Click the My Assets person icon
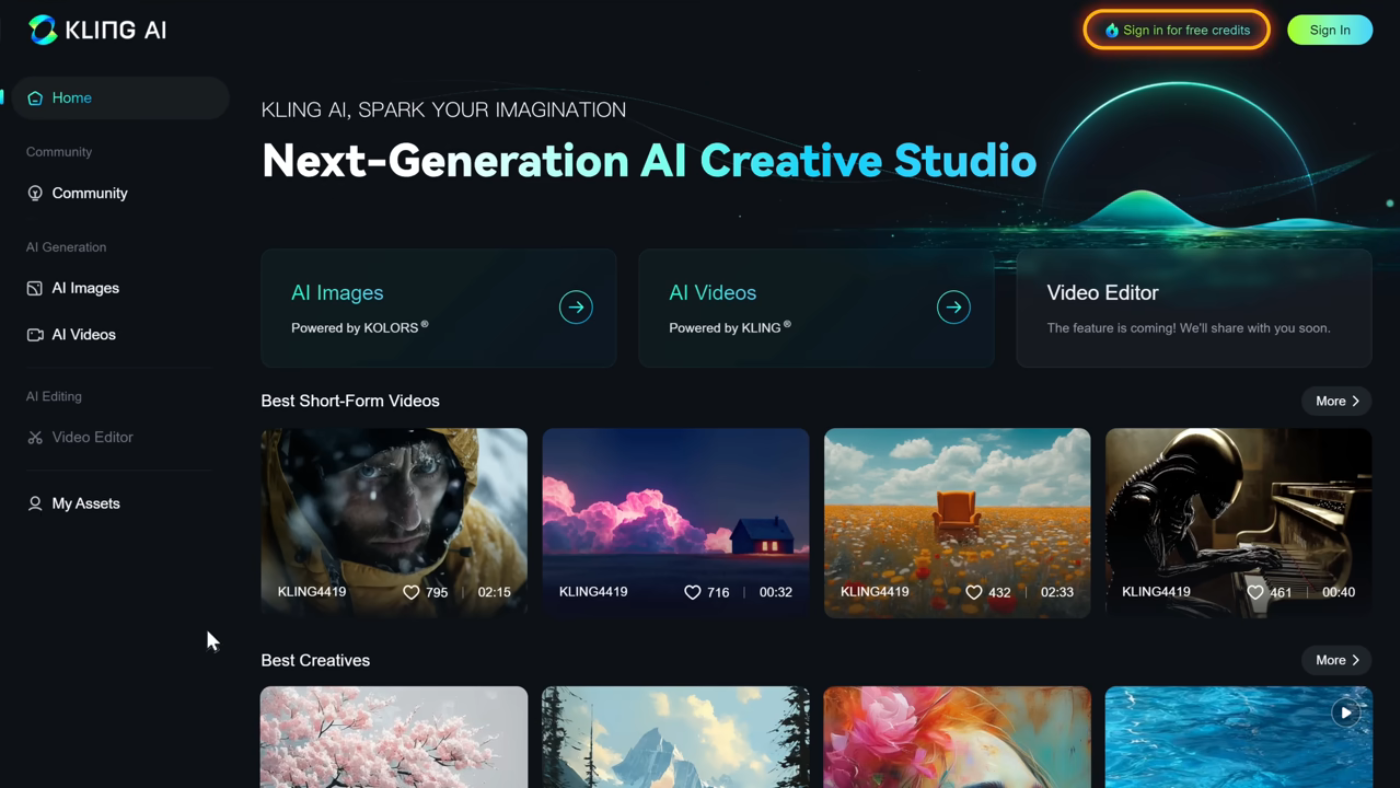 (x=35, y=504)
